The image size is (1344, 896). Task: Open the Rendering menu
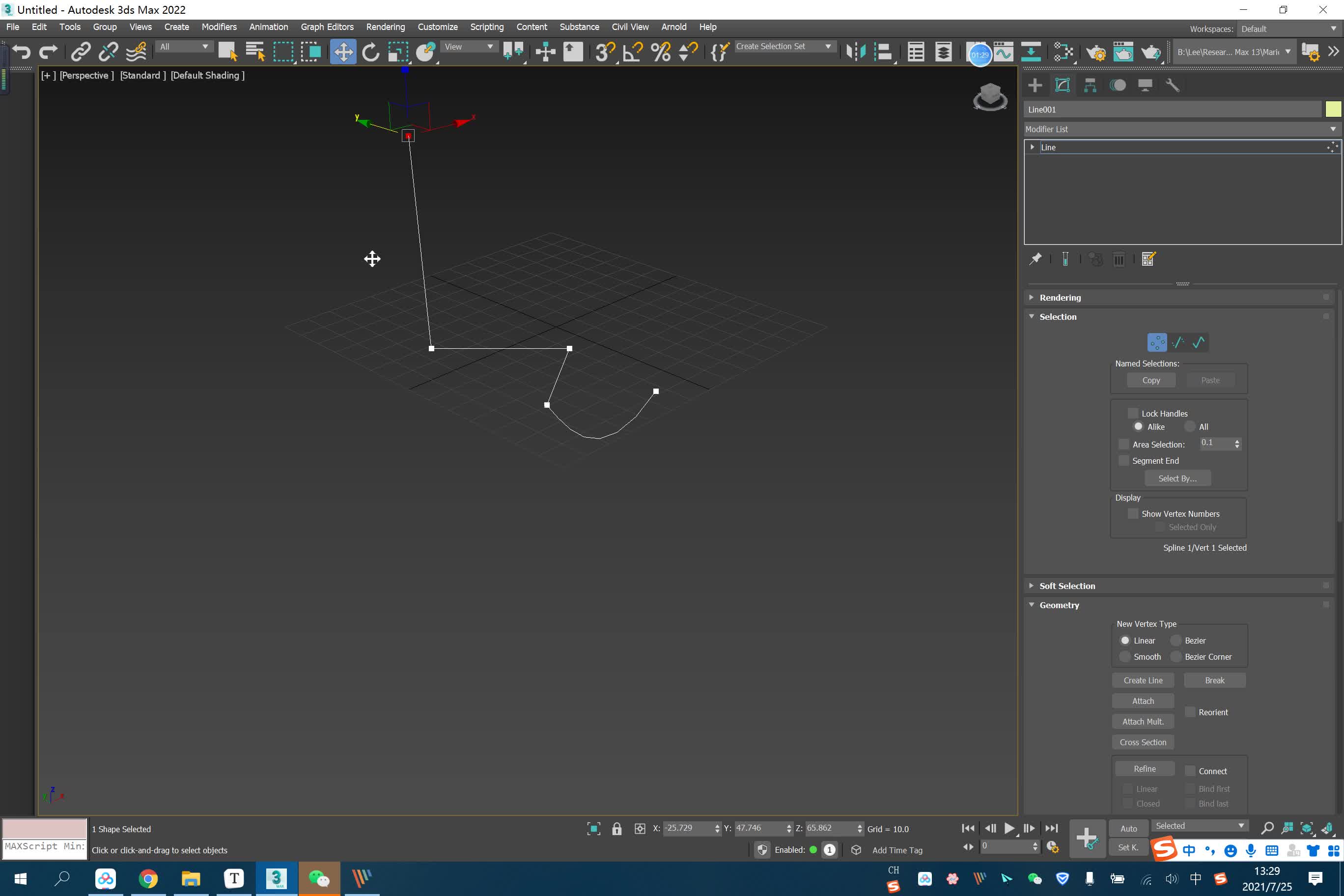click(385, 27)
